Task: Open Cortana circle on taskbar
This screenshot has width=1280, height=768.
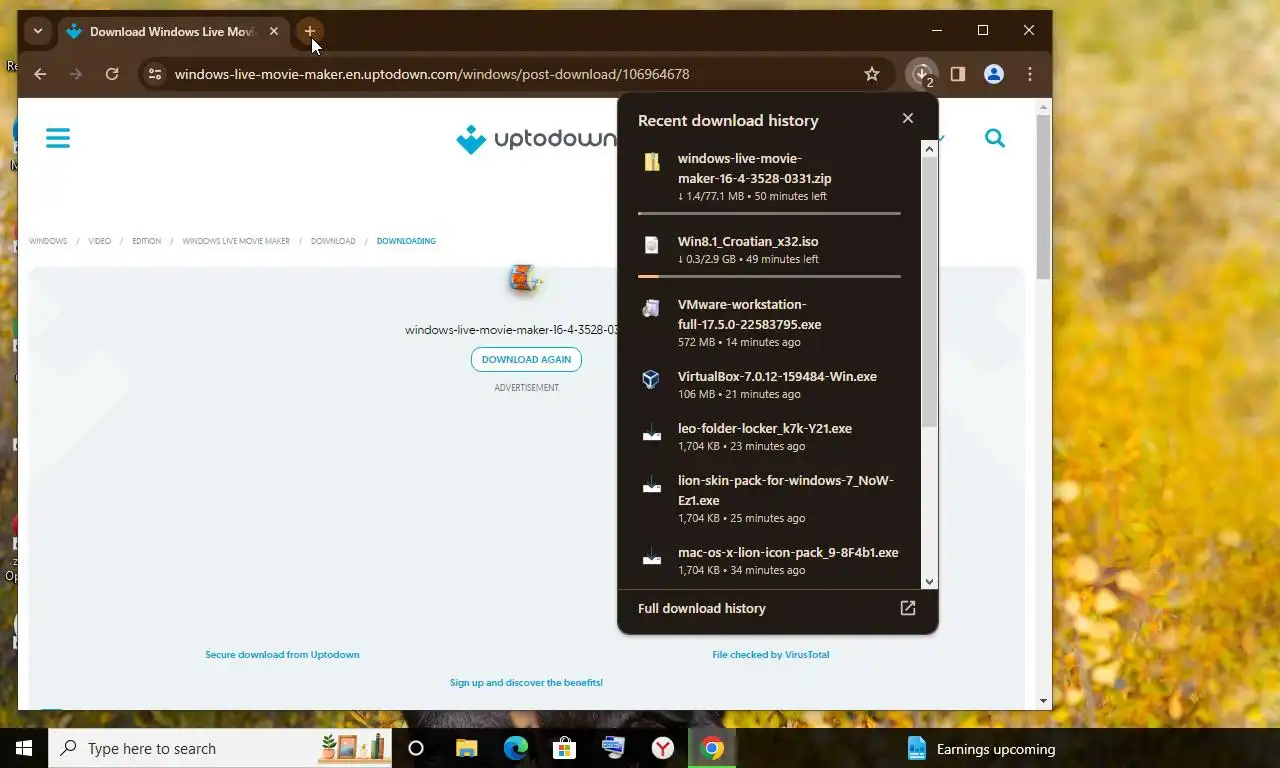Action: (416, 748)
